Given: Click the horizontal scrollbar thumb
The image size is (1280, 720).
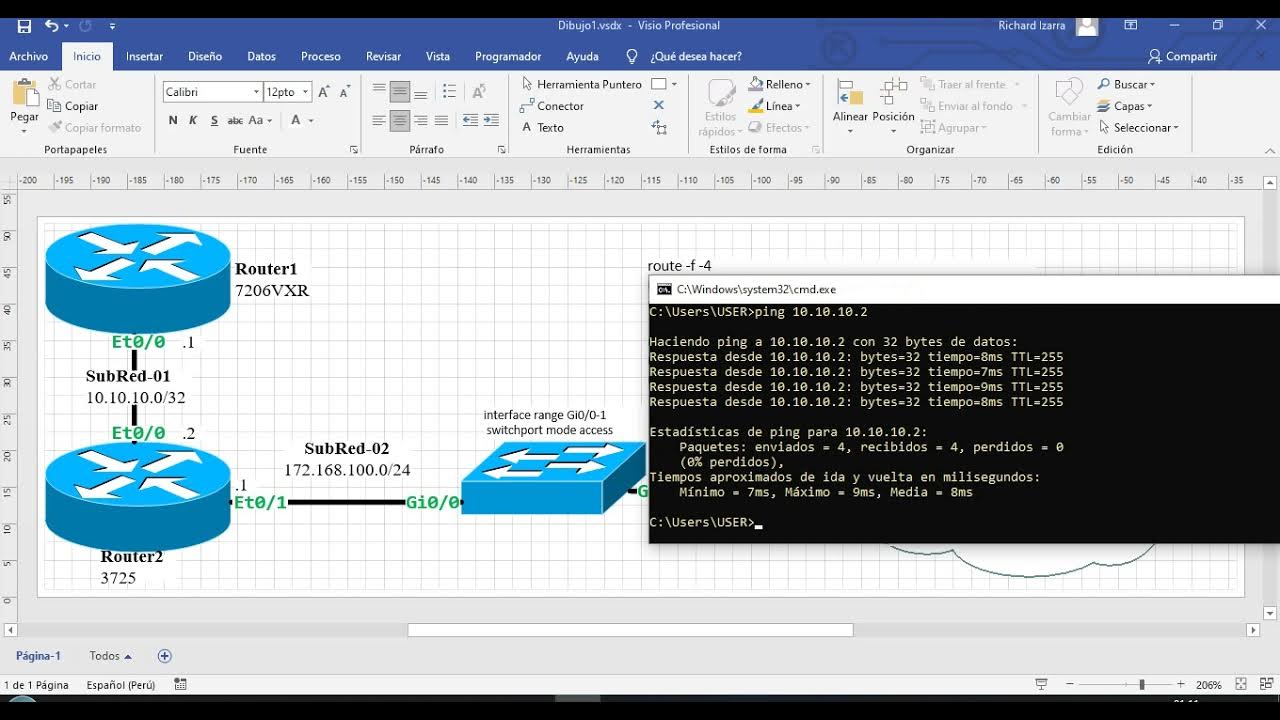Looking at the screenshot, I should tap(630, 630).
